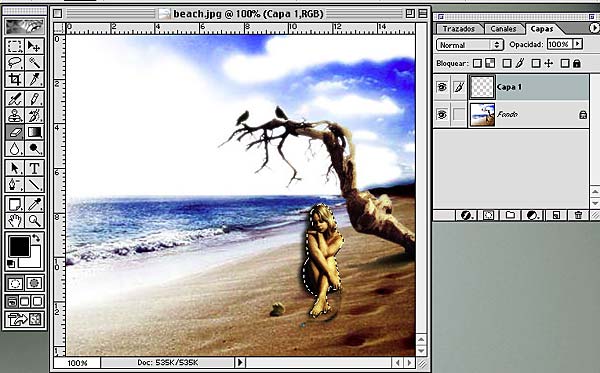
Task: Select the Fondo layer thumbnail
Action: (482, 114)
